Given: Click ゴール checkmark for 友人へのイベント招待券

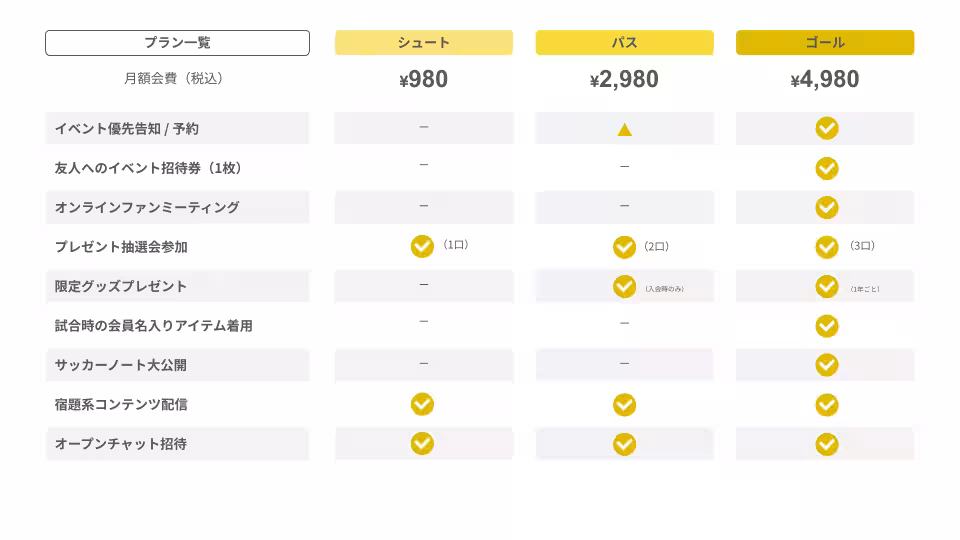Looking at the screenshot, I should coord(826,168).
